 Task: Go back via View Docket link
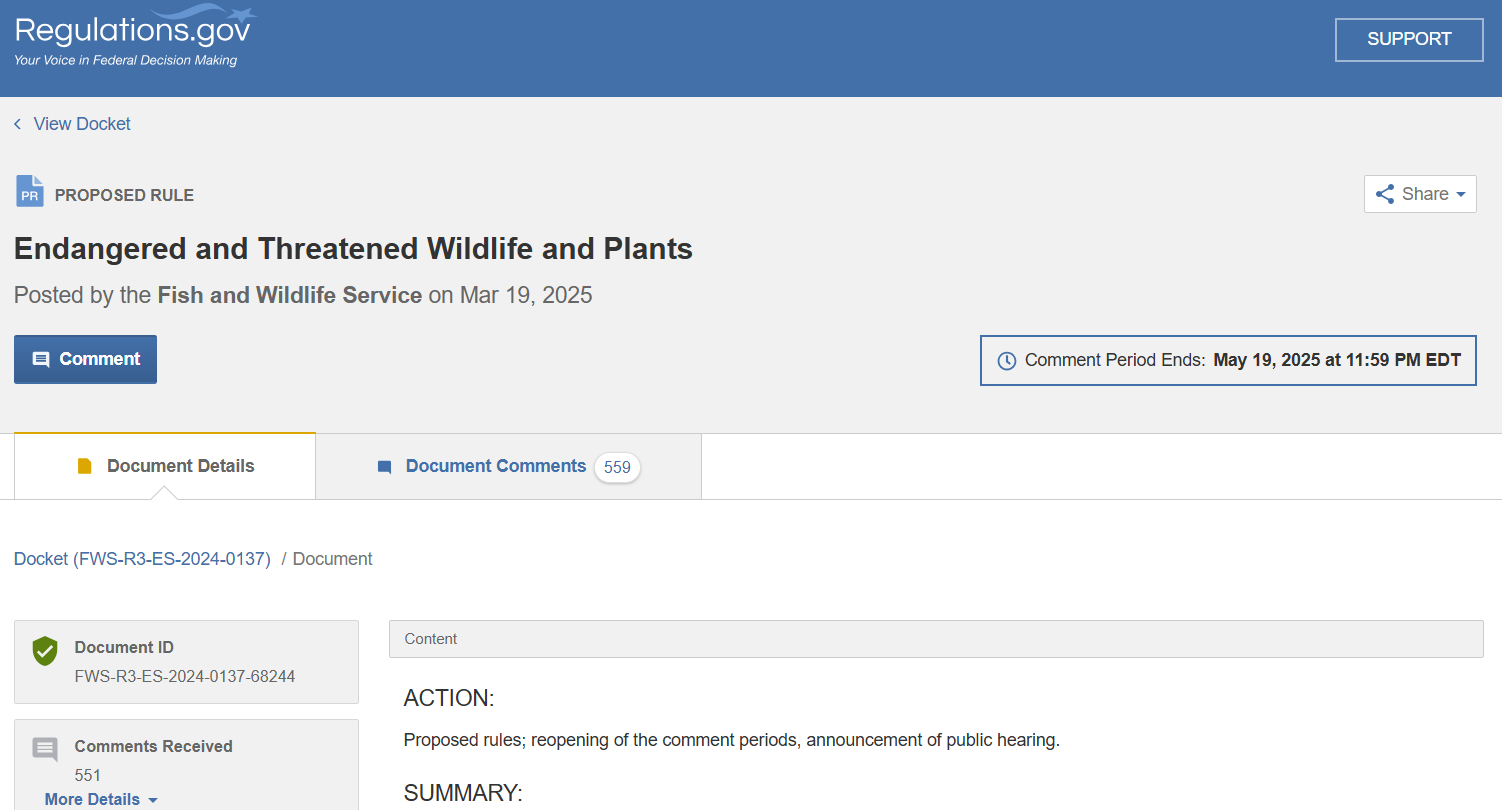click(82, 124)
